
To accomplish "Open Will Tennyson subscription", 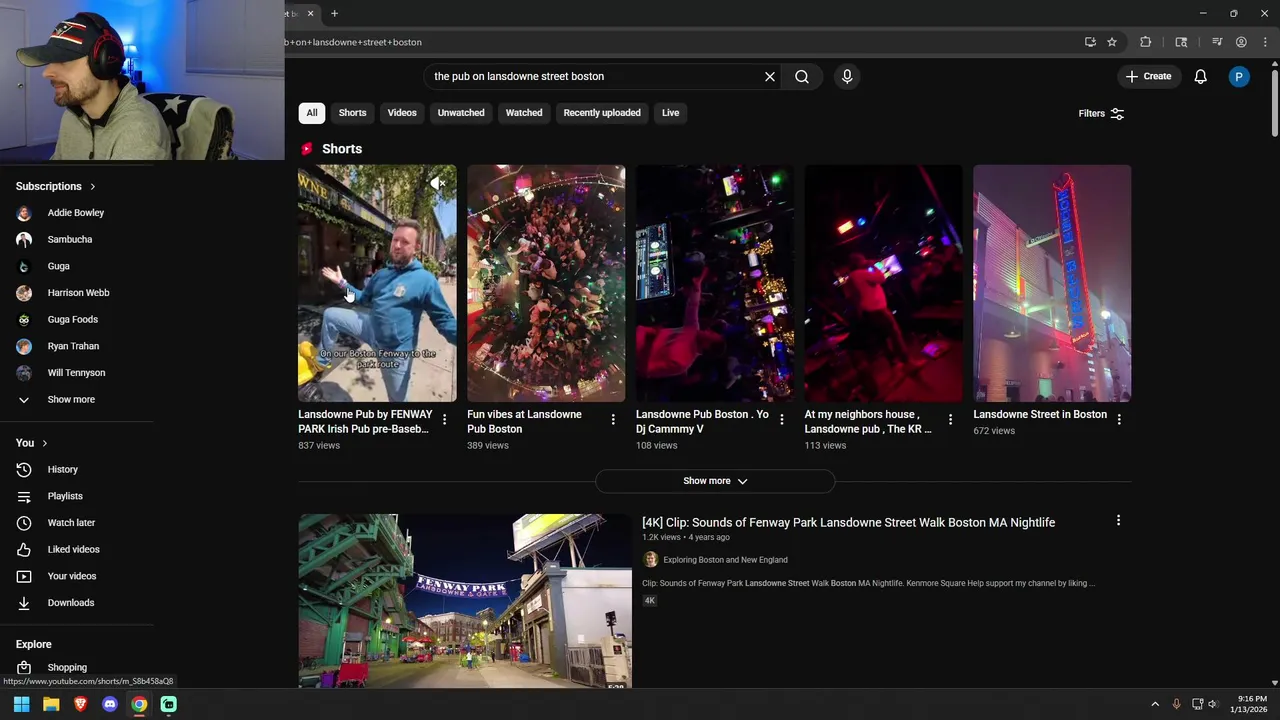I will 76,373.
